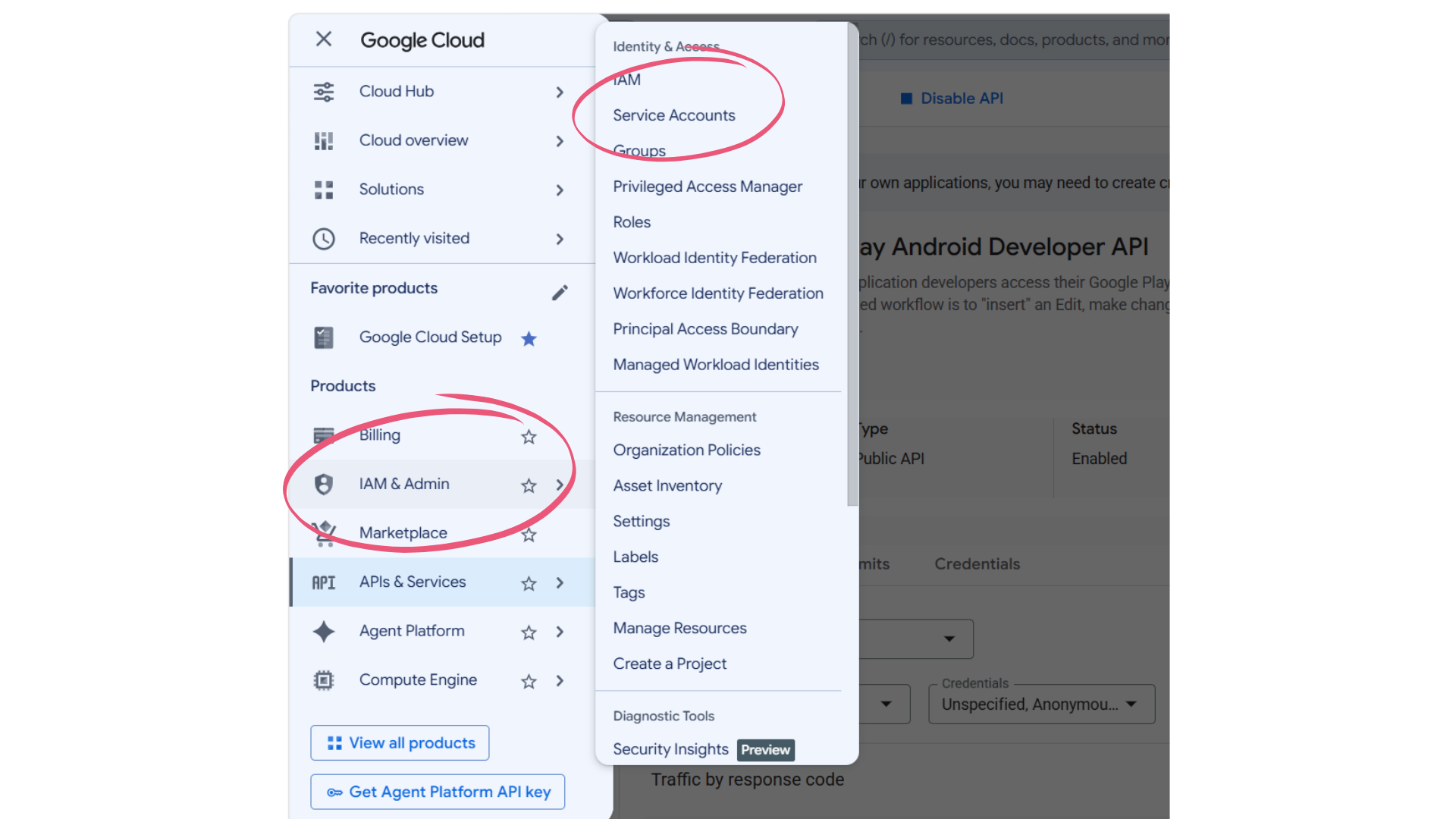Expand the Recently visited submenu arrow
This screenshot has height=819, width=1456.
click(x=560, y=239)
